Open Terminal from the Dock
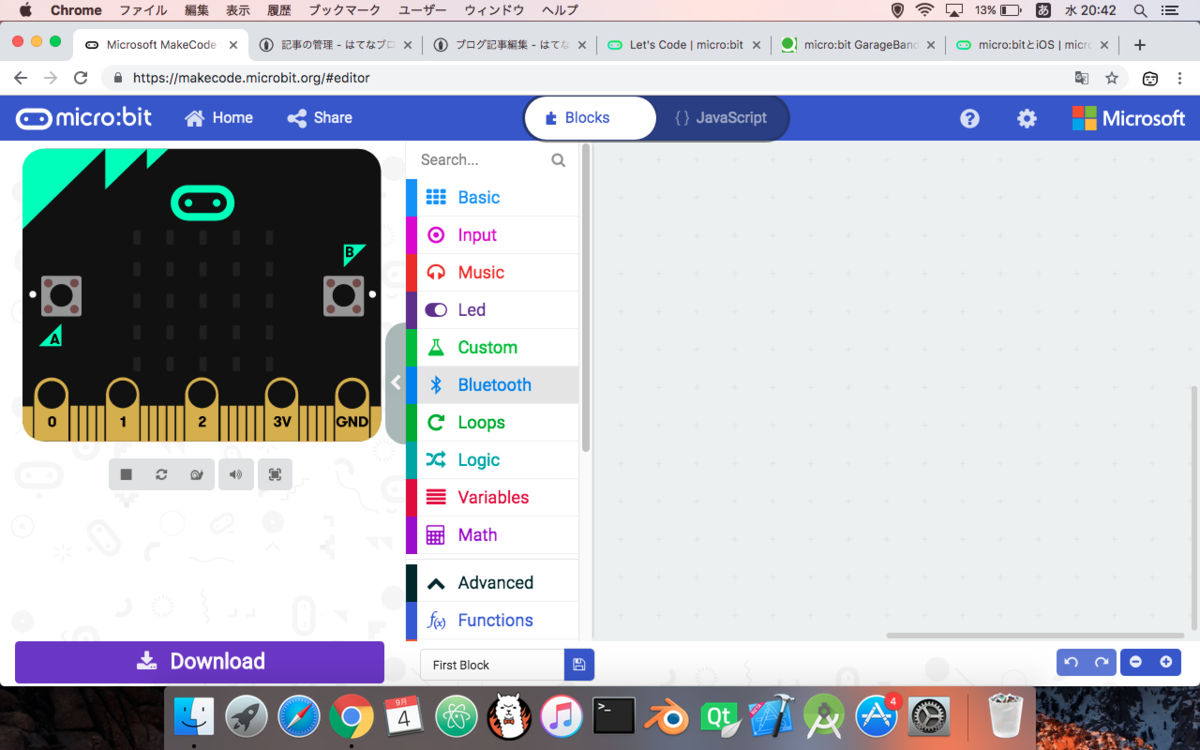Image resolution: width=1200 pixels, height=750 pixels. 613,716
